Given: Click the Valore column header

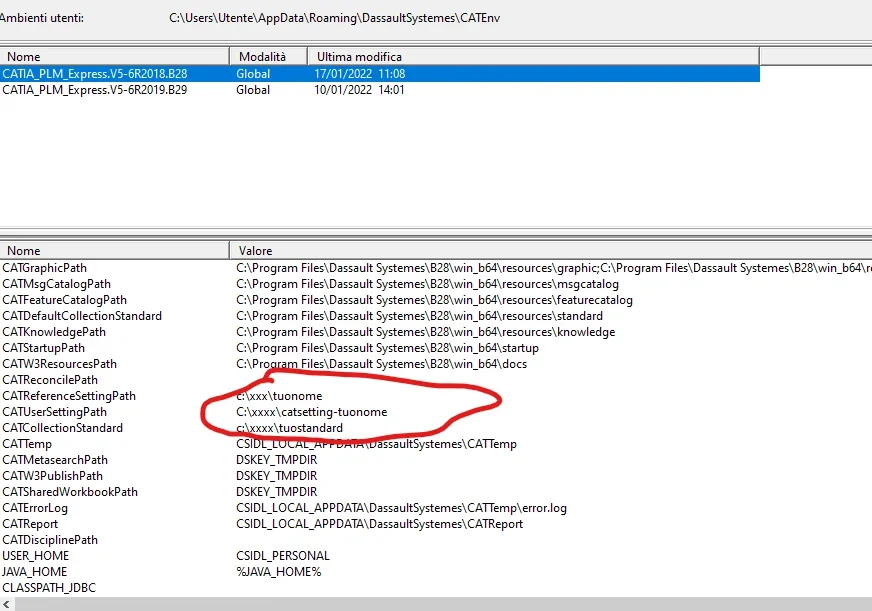Looking at the screenshot, I should click(x=551, y=251).
